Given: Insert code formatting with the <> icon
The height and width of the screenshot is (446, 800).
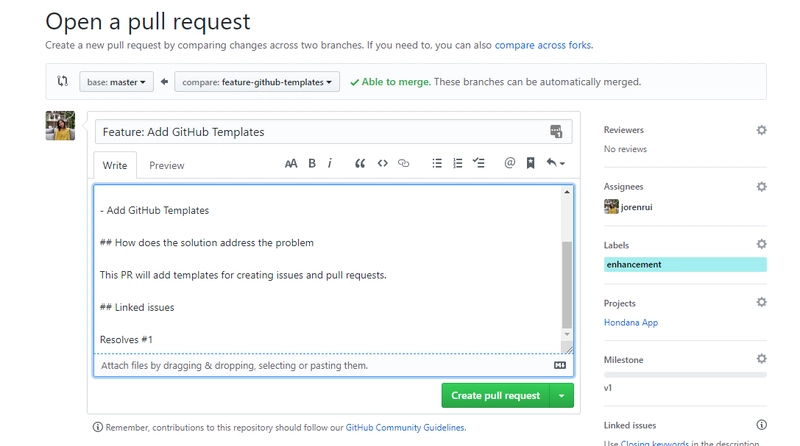Looking at the screenshot, I should pyautogui.click(x=382, y=164).
